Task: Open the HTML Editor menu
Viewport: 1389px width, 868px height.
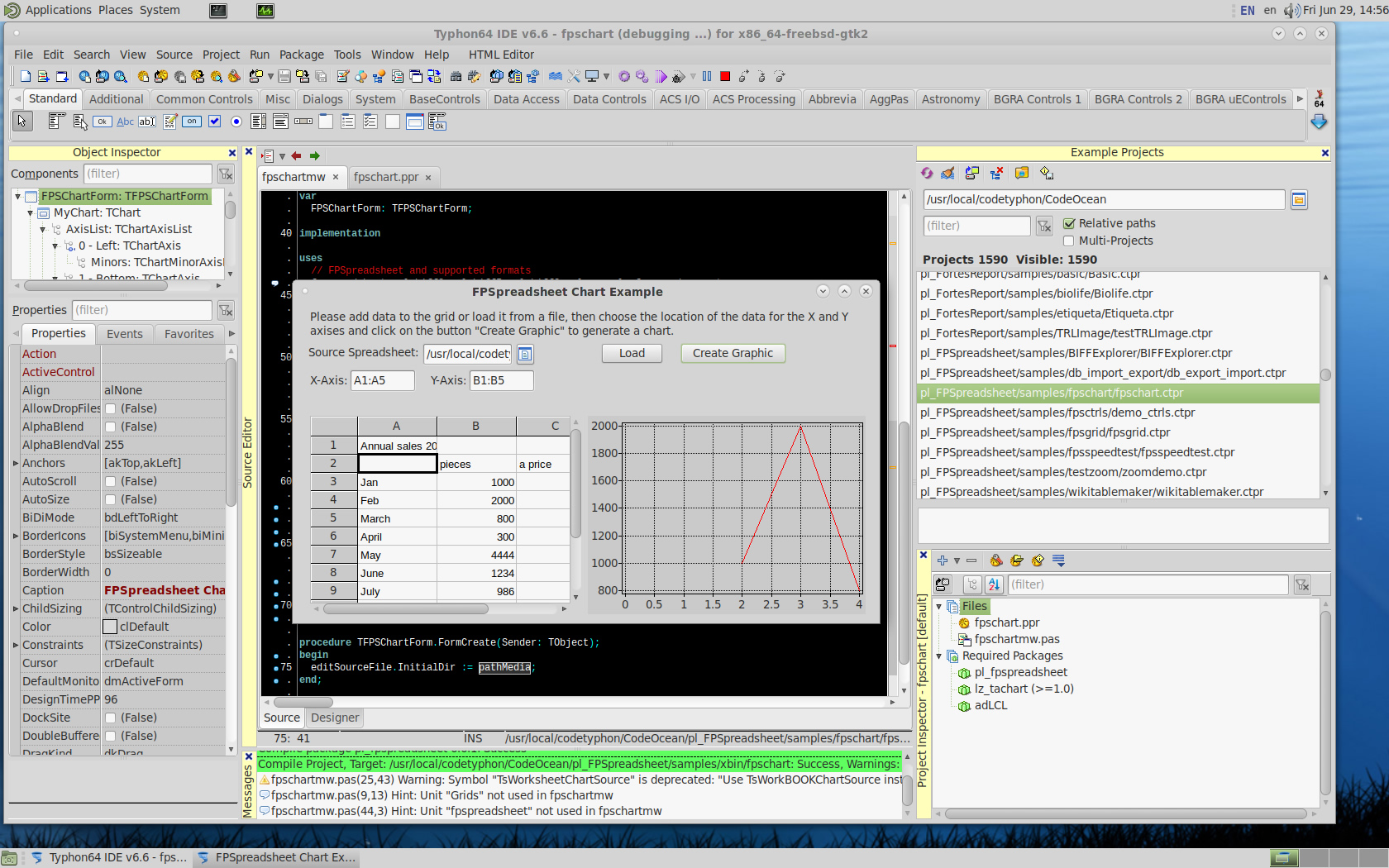Action: (x=501, y=55)
